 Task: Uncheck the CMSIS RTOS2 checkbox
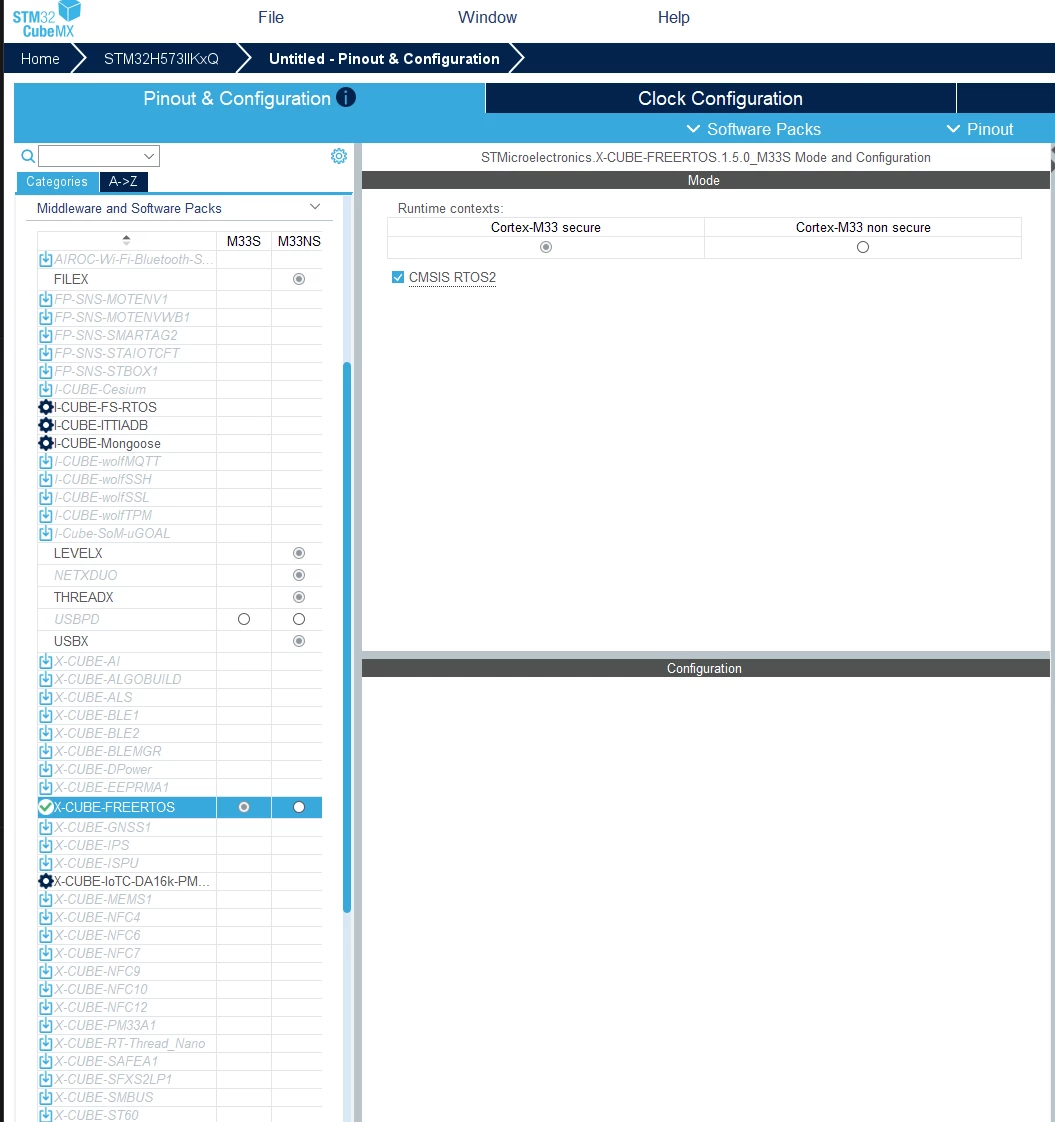[x=398, y=277]
